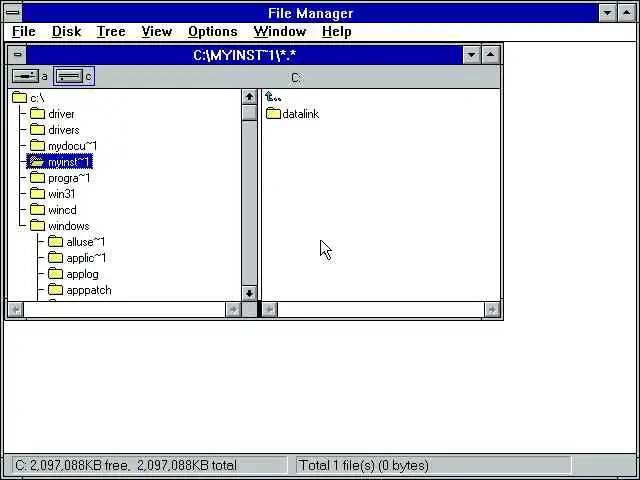Click folder icon beside windows
This screenshot has width=640, height=480.
click(37, 225)
